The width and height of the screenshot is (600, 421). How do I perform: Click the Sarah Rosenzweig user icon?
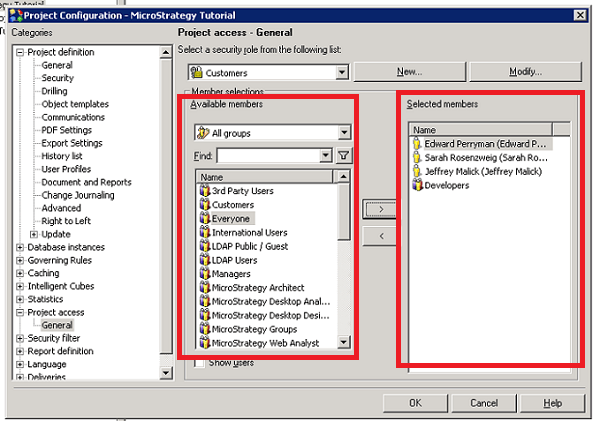(x=417, y=158)
